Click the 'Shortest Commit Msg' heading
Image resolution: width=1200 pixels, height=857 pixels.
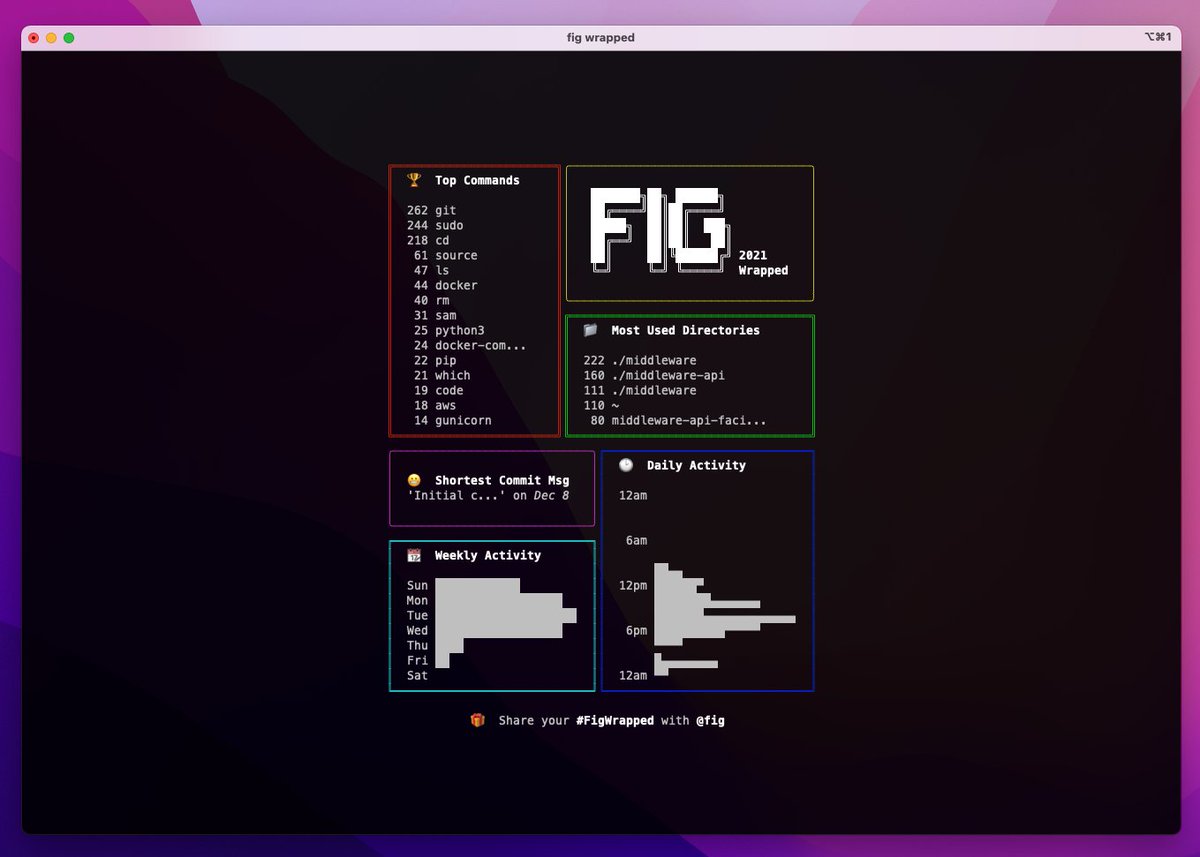(502, 480)
